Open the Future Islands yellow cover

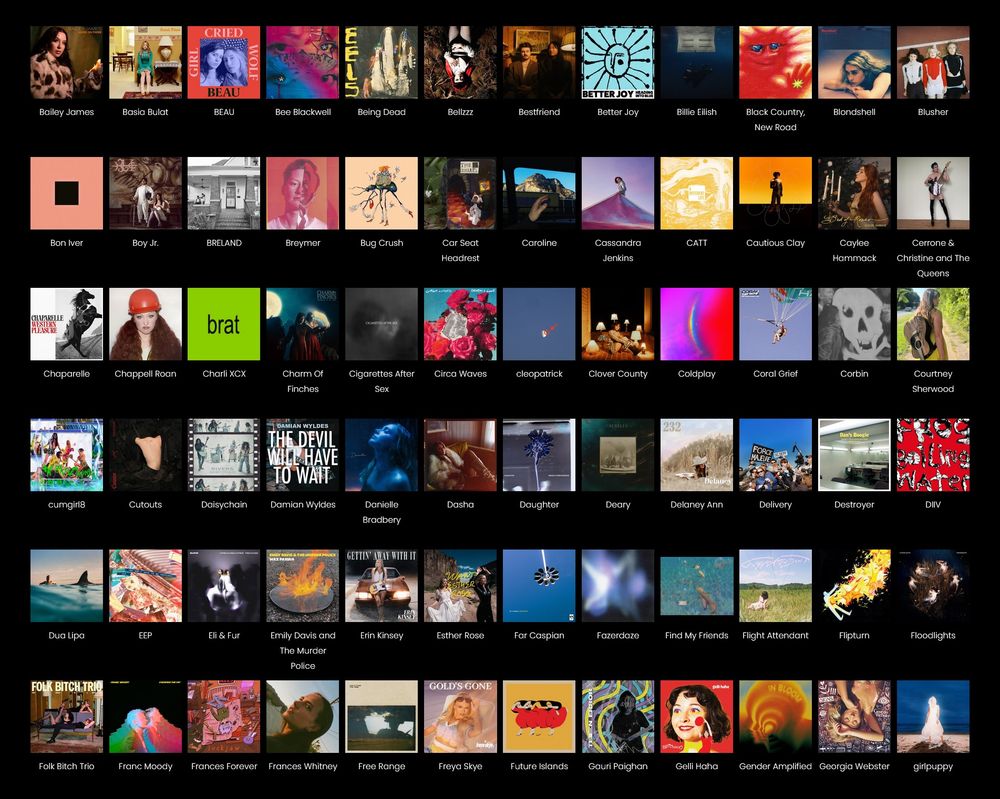(539, 716)
